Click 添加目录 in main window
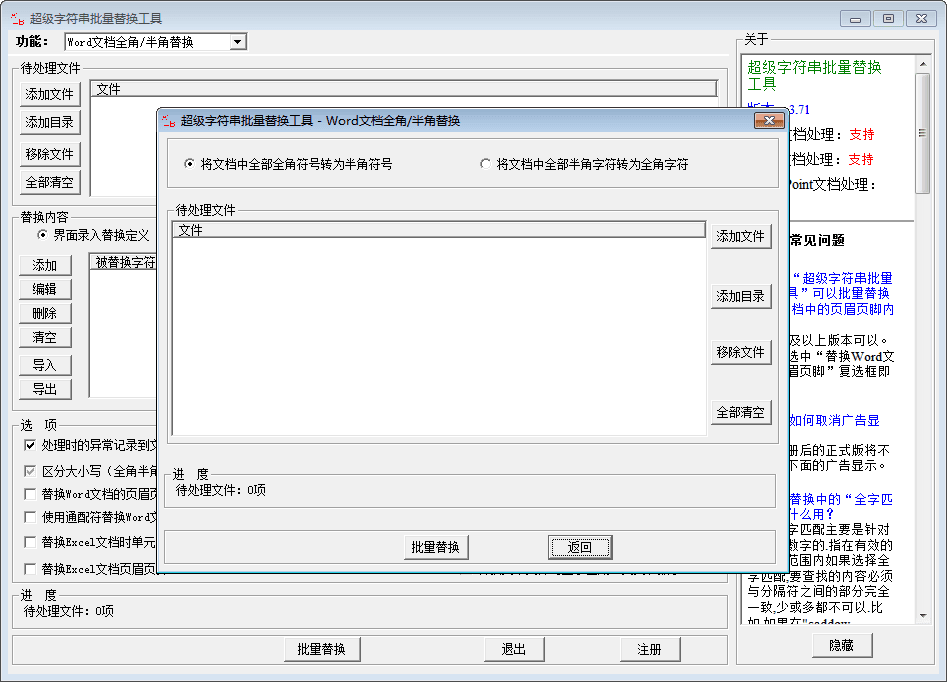The image size is (947, 682). [50, 122]
